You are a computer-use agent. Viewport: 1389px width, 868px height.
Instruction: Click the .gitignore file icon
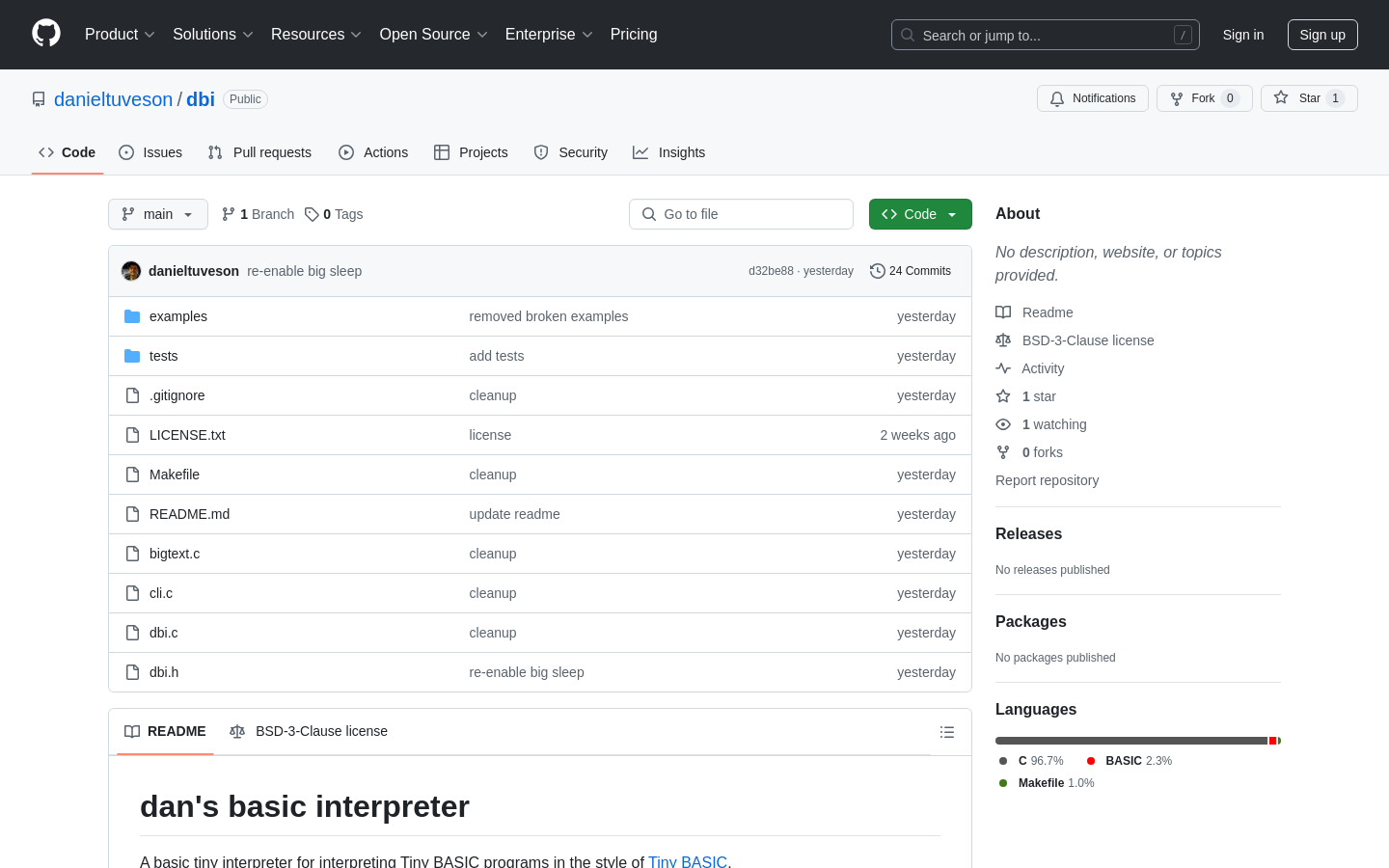point(132,395)
